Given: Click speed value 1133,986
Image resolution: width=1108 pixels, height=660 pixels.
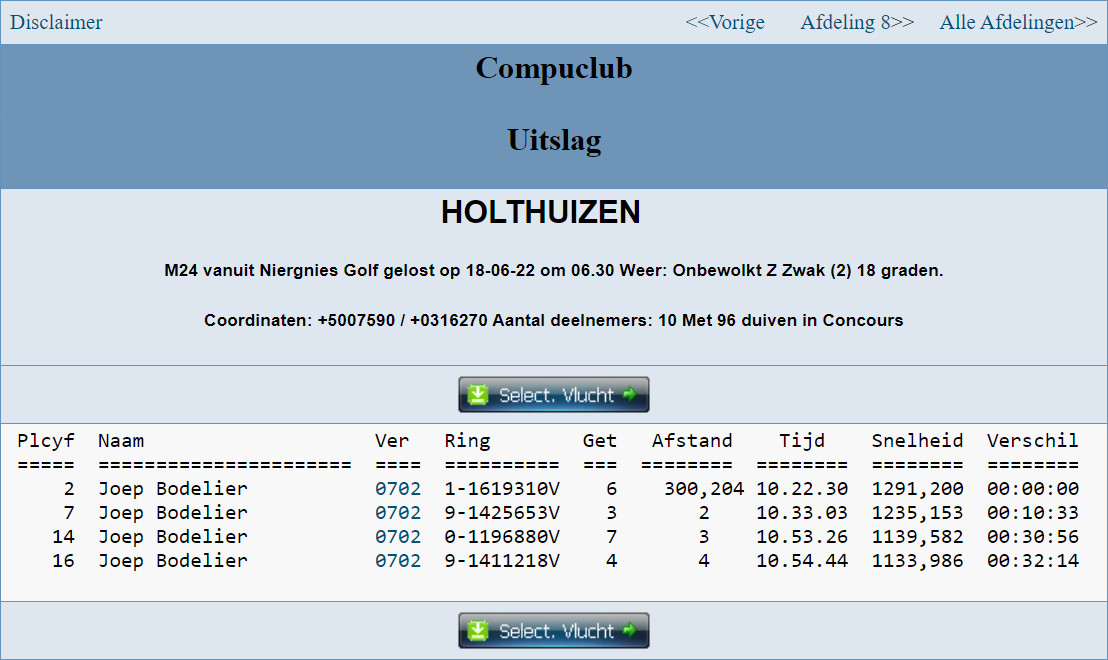Looking at the screenshot, I should (917, 560).
